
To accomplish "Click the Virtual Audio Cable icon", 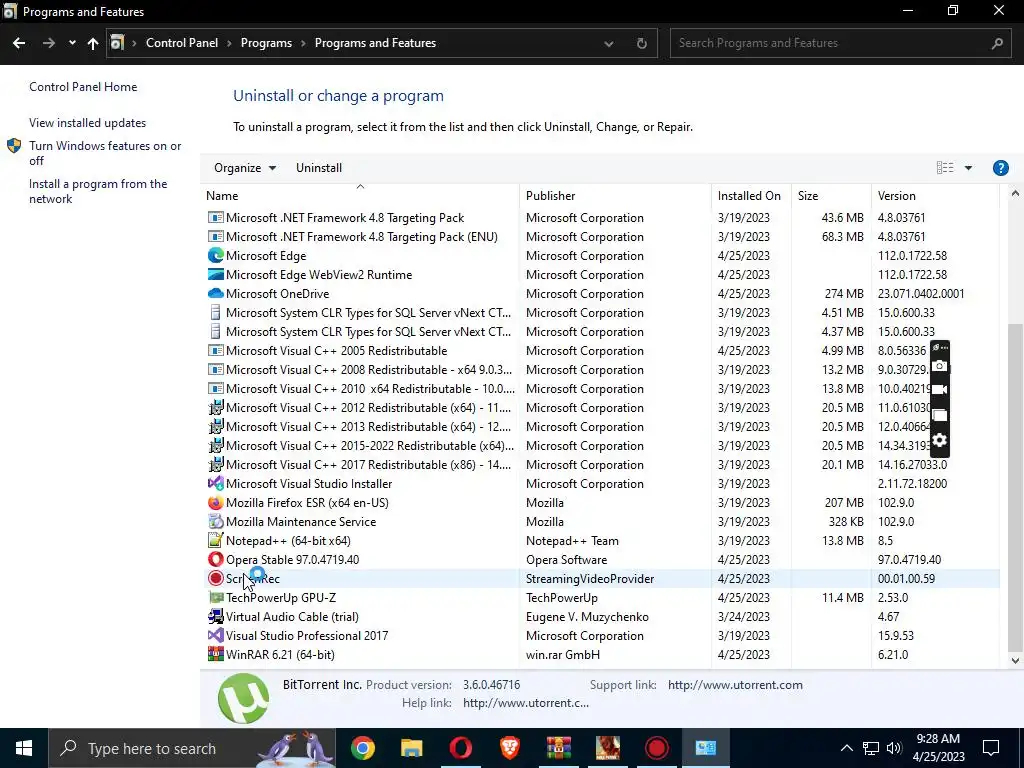I will (216, 616).
